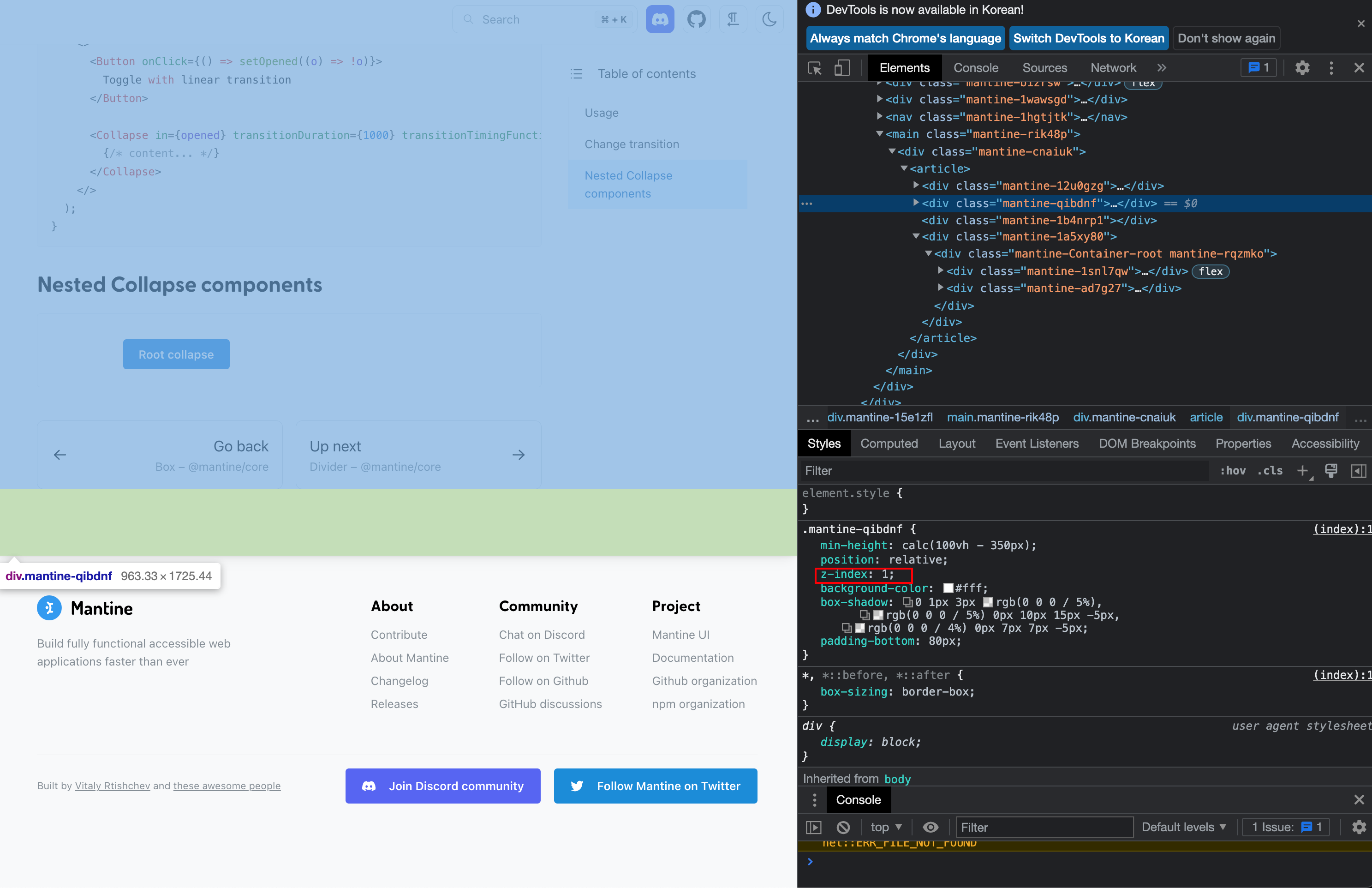Switch to the Elements tab

pos(904,68)
